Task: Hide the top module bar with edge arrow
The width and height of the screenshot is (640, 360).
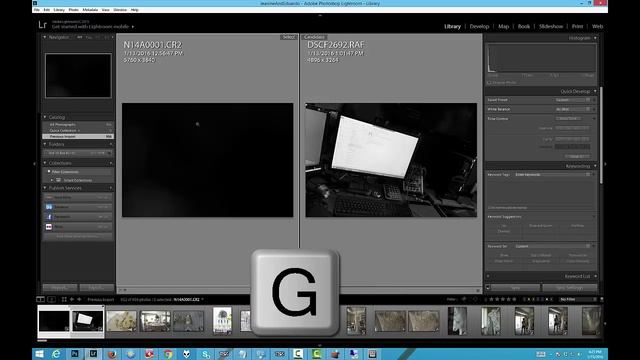Action: click(x=320, y=16)
